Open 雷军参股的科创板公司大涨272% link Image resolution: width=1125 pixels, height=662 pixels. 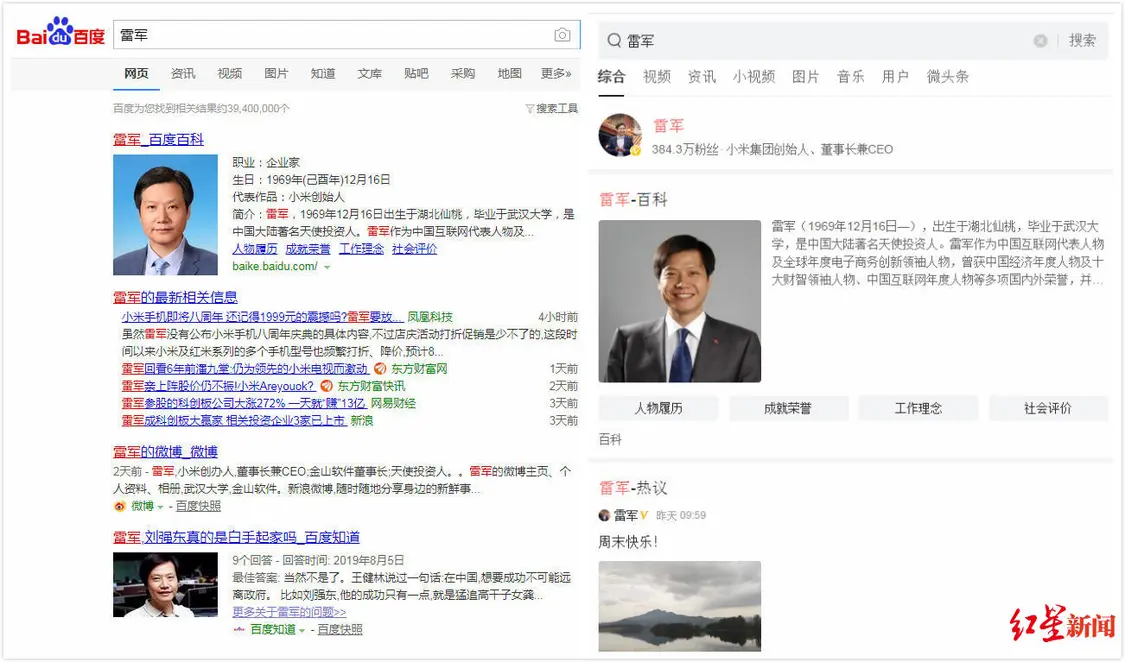coord(243,403)
